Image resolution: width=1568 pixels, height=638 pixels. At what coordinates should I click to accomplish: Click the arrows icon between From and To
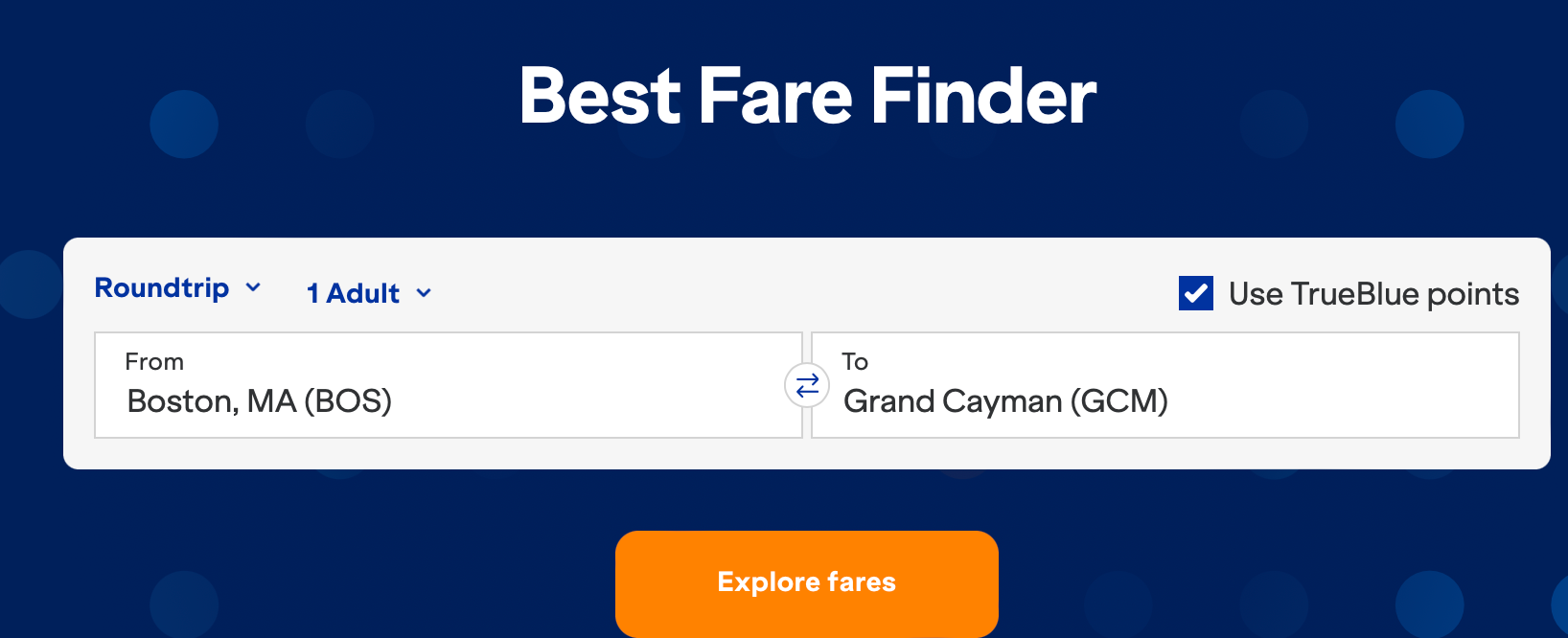point(807,385)
